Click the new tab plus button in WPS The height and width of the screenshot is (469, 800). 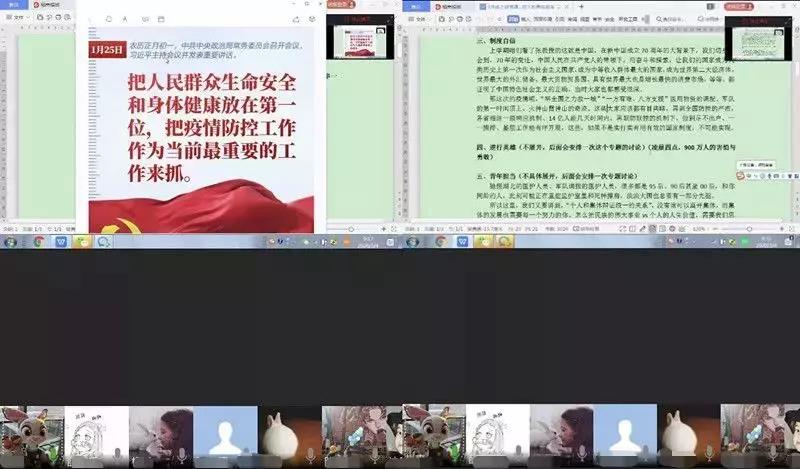pos(581,7)
